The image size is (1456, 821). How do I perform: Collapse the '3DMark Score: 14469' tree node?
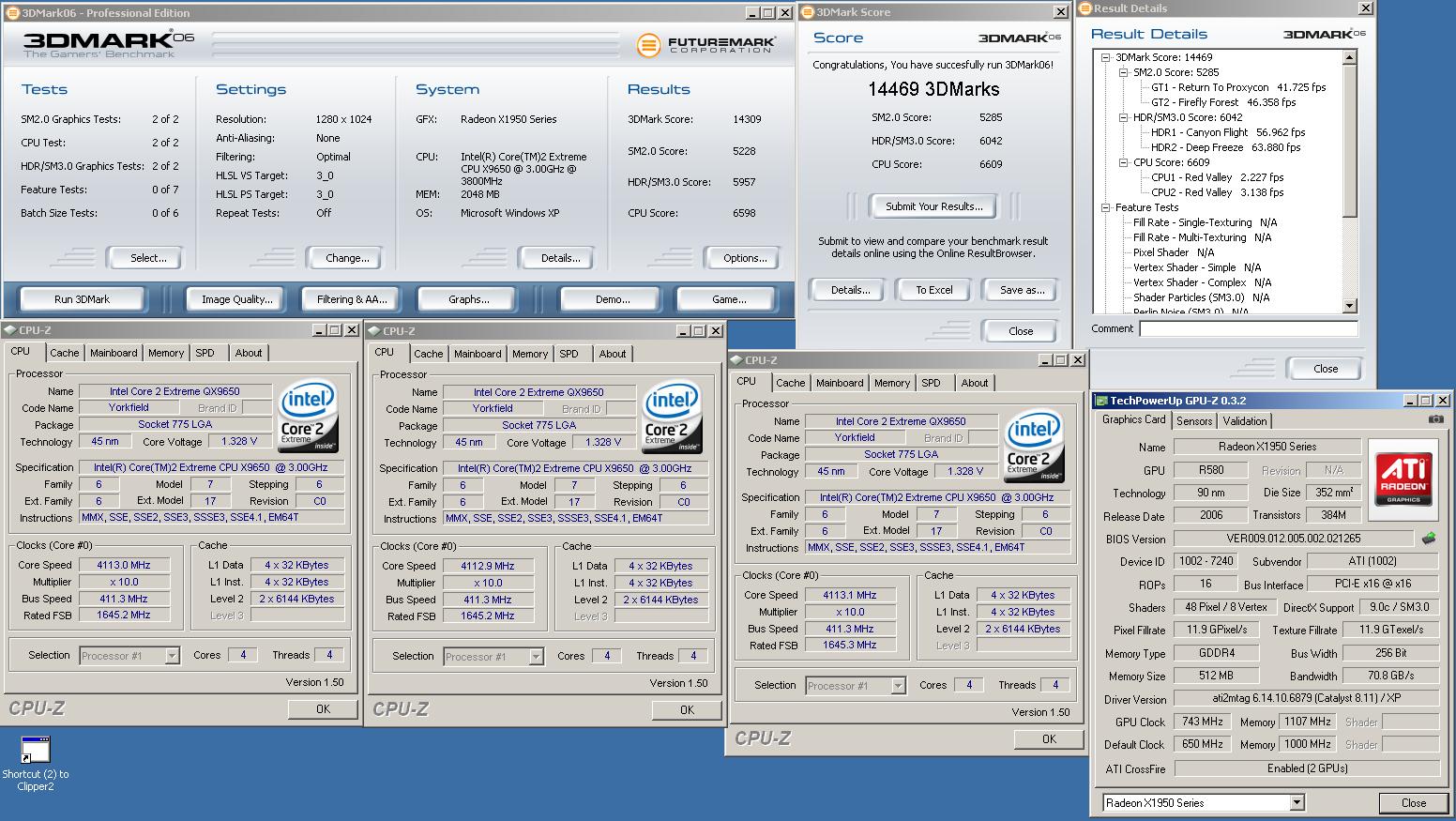tap(1107, 57)
